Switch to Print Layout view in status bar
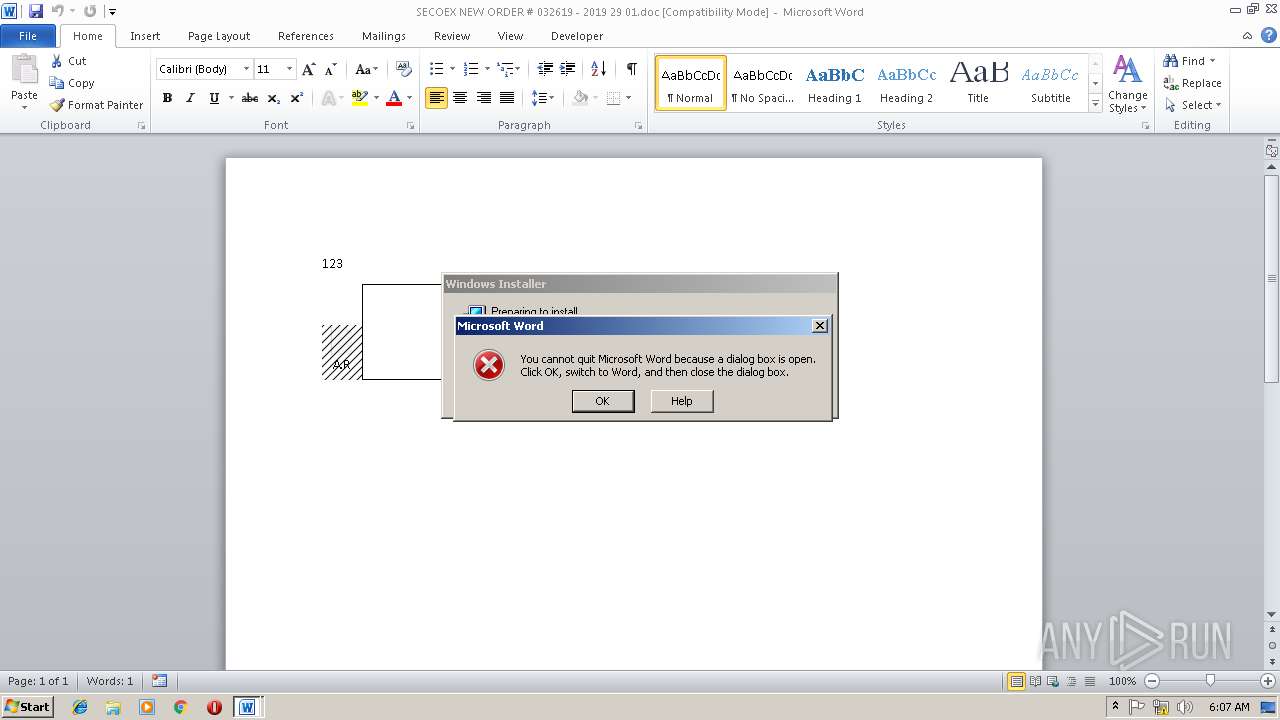 (x=1016, y=681)
